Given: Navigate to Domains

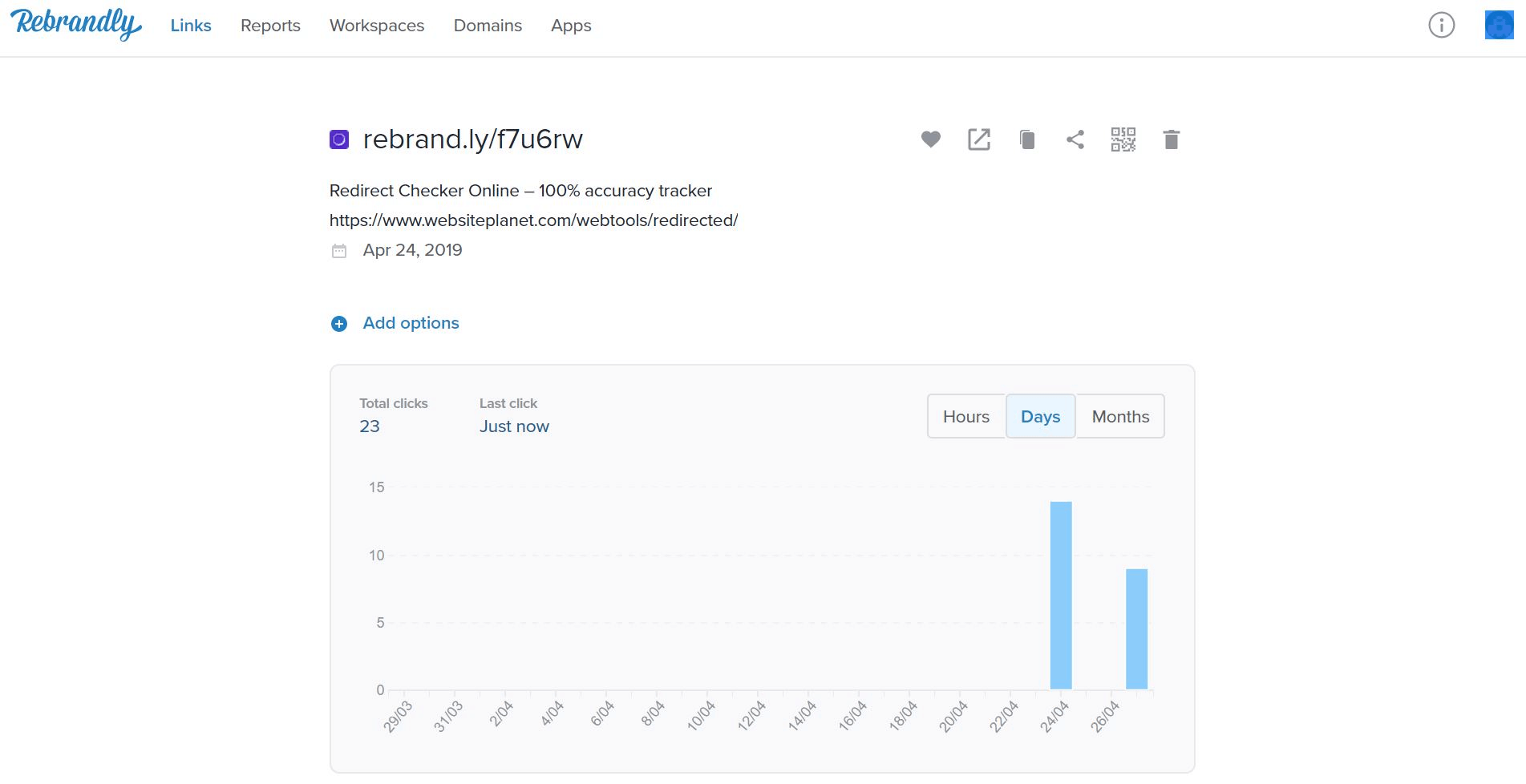Looking at the screenshot, I should (488, 26).
